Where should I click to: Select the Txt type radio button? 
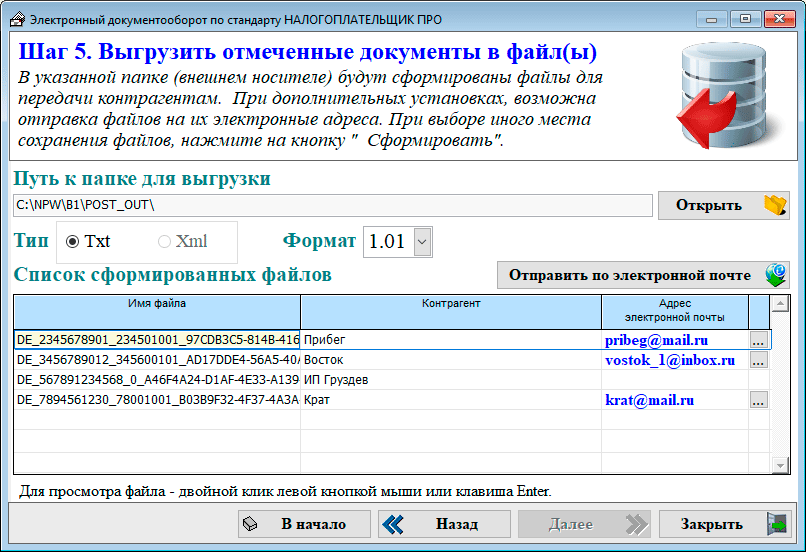click(72, 242)
